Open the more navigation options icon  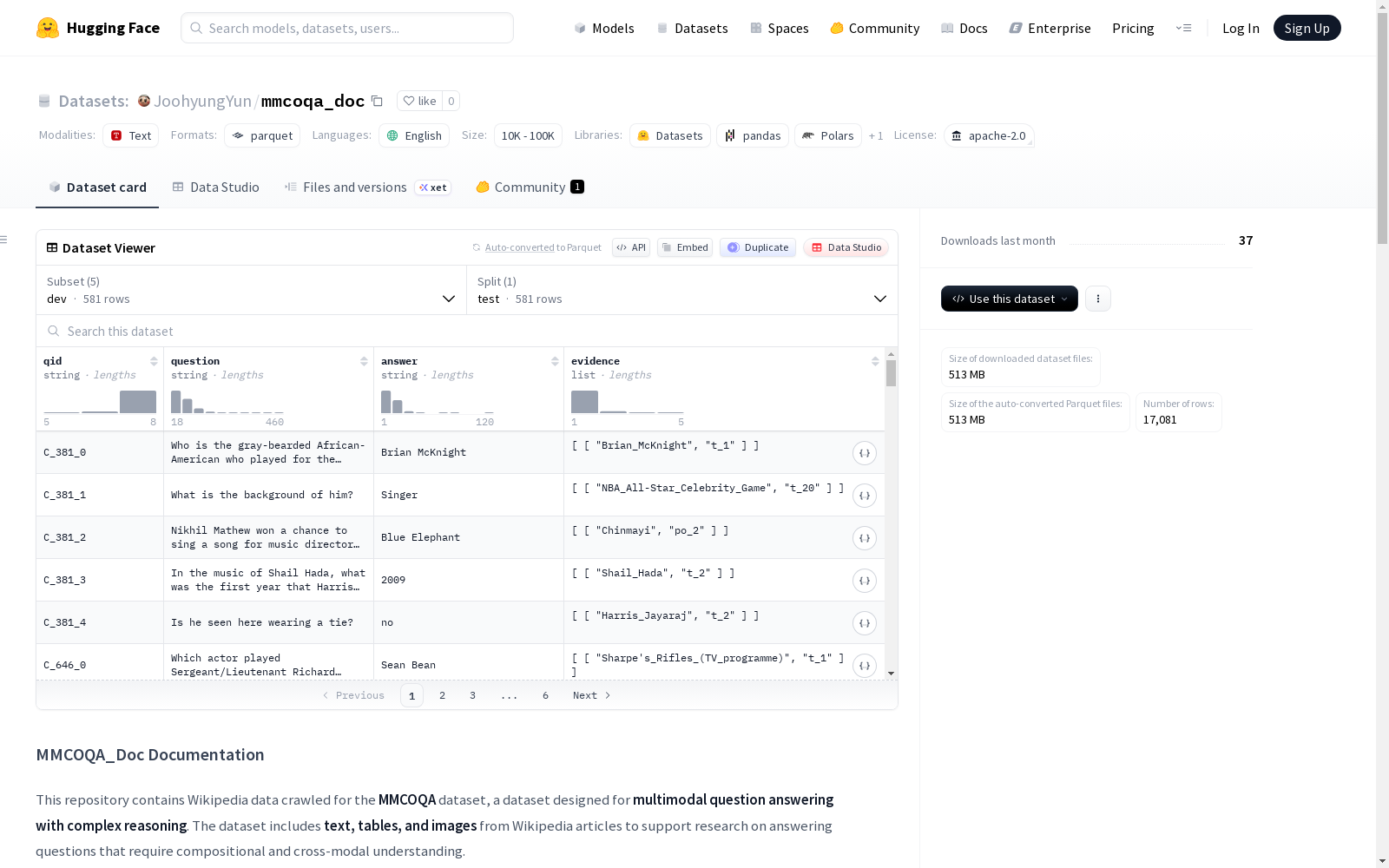1183,28
